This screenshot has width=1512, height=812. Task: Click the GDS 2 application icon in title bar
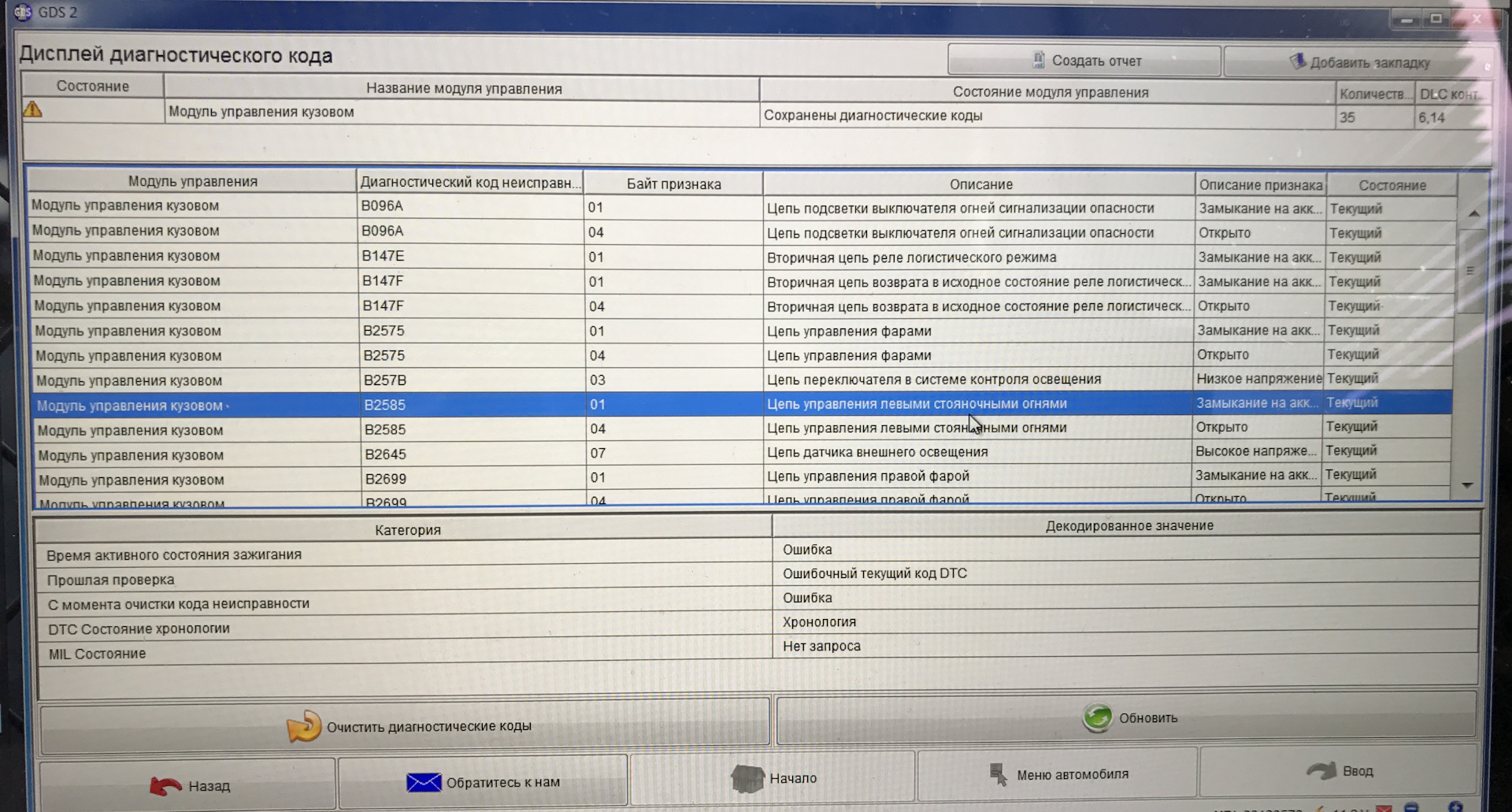tap(22, 12)
